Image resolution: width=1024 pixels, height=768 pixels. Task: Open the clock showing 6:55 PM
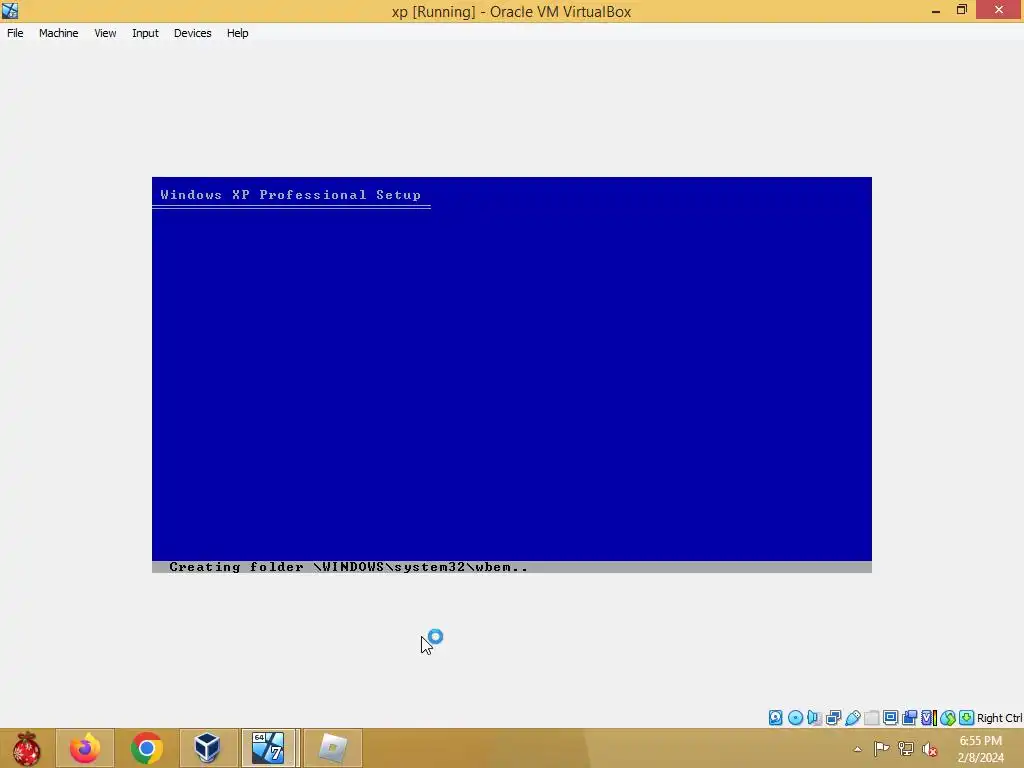tap(981, 749)
